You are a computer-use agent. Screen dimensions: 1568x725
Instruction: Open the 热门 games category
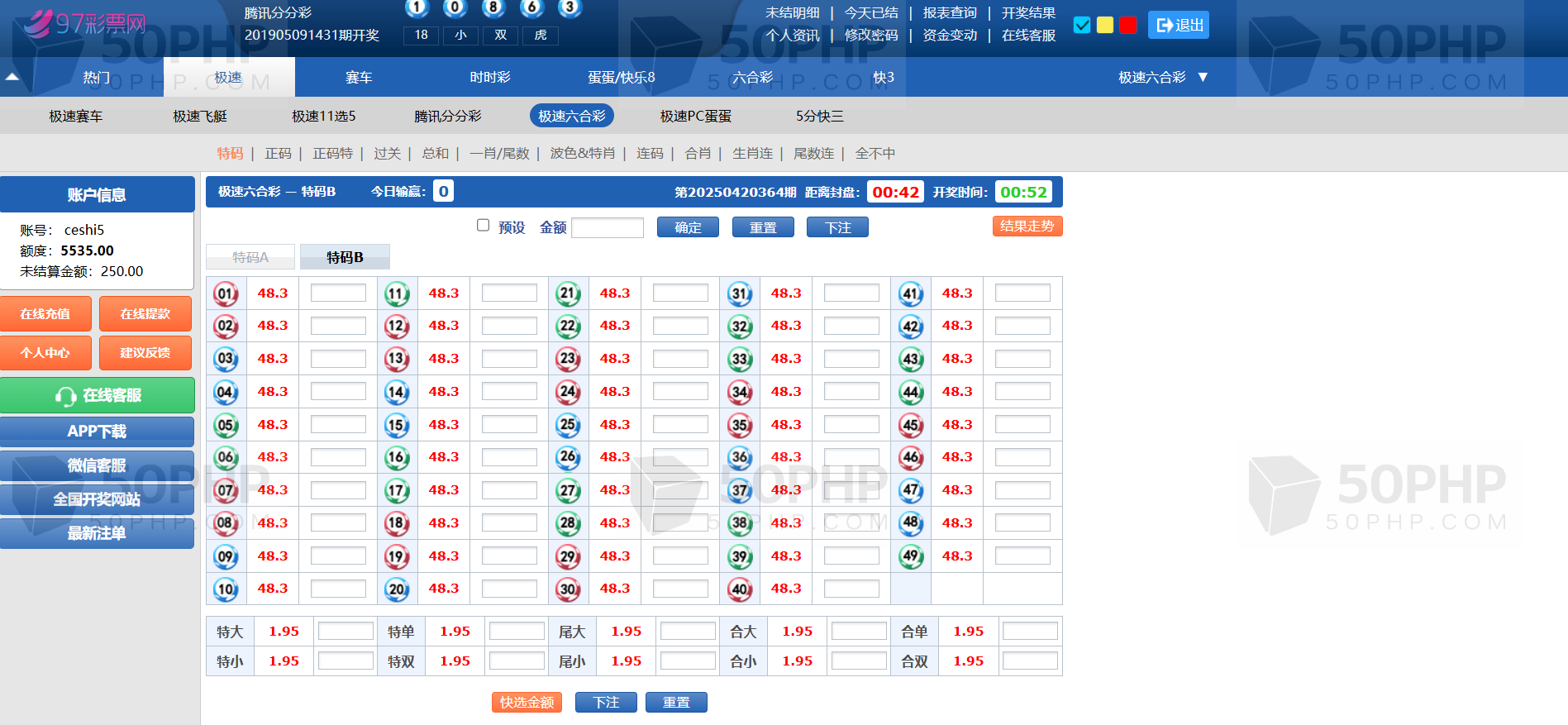[x=97, y=77]
